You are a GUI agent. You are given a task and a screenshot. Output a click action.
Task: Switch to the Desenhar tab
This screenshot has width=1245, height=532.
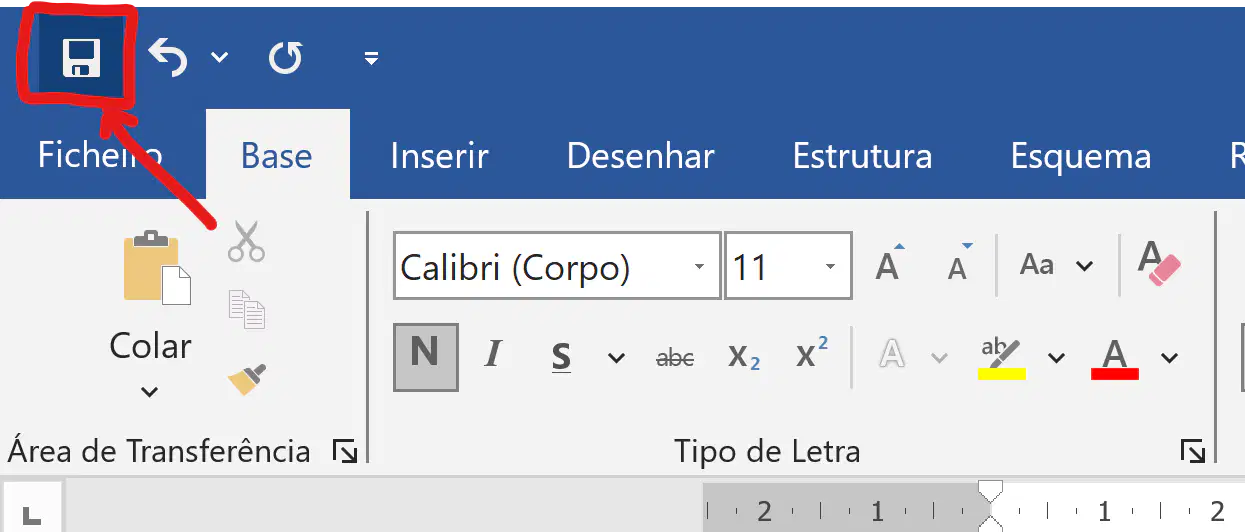coord(640,156)
